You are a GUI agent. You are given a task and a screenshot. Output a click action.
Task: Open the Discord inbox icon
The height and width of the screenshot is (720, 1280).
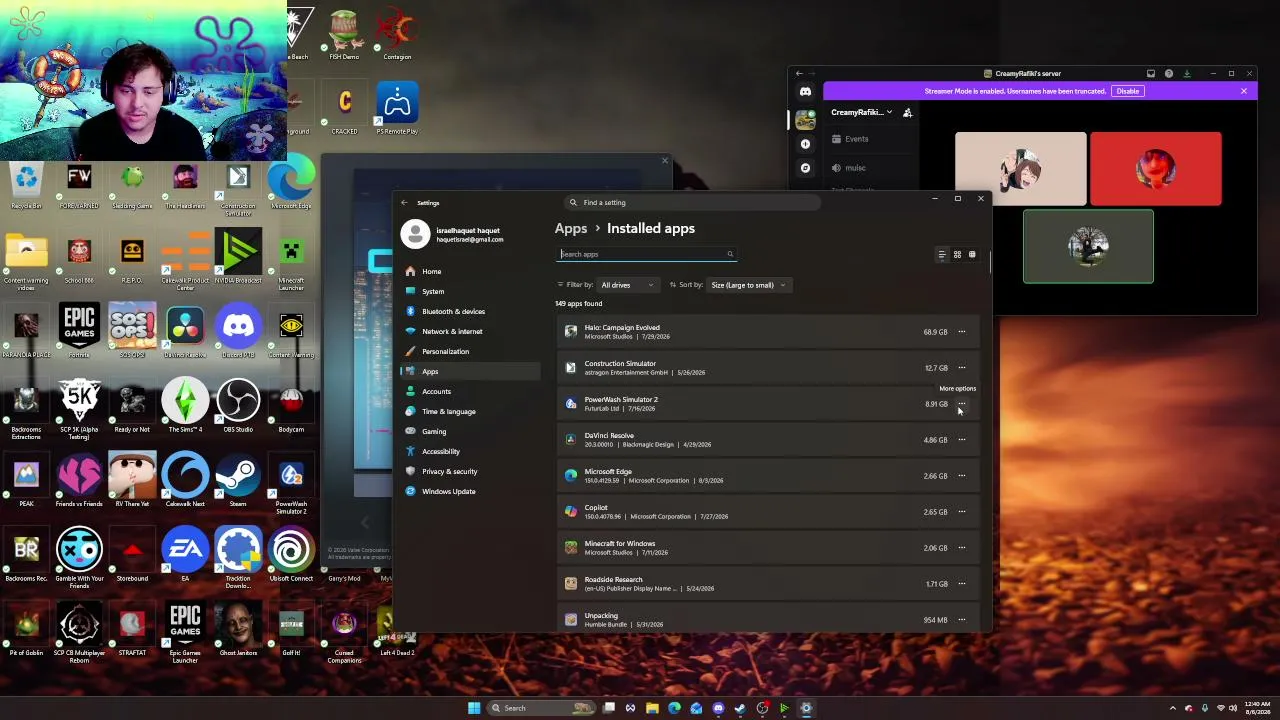[1151, 73]
